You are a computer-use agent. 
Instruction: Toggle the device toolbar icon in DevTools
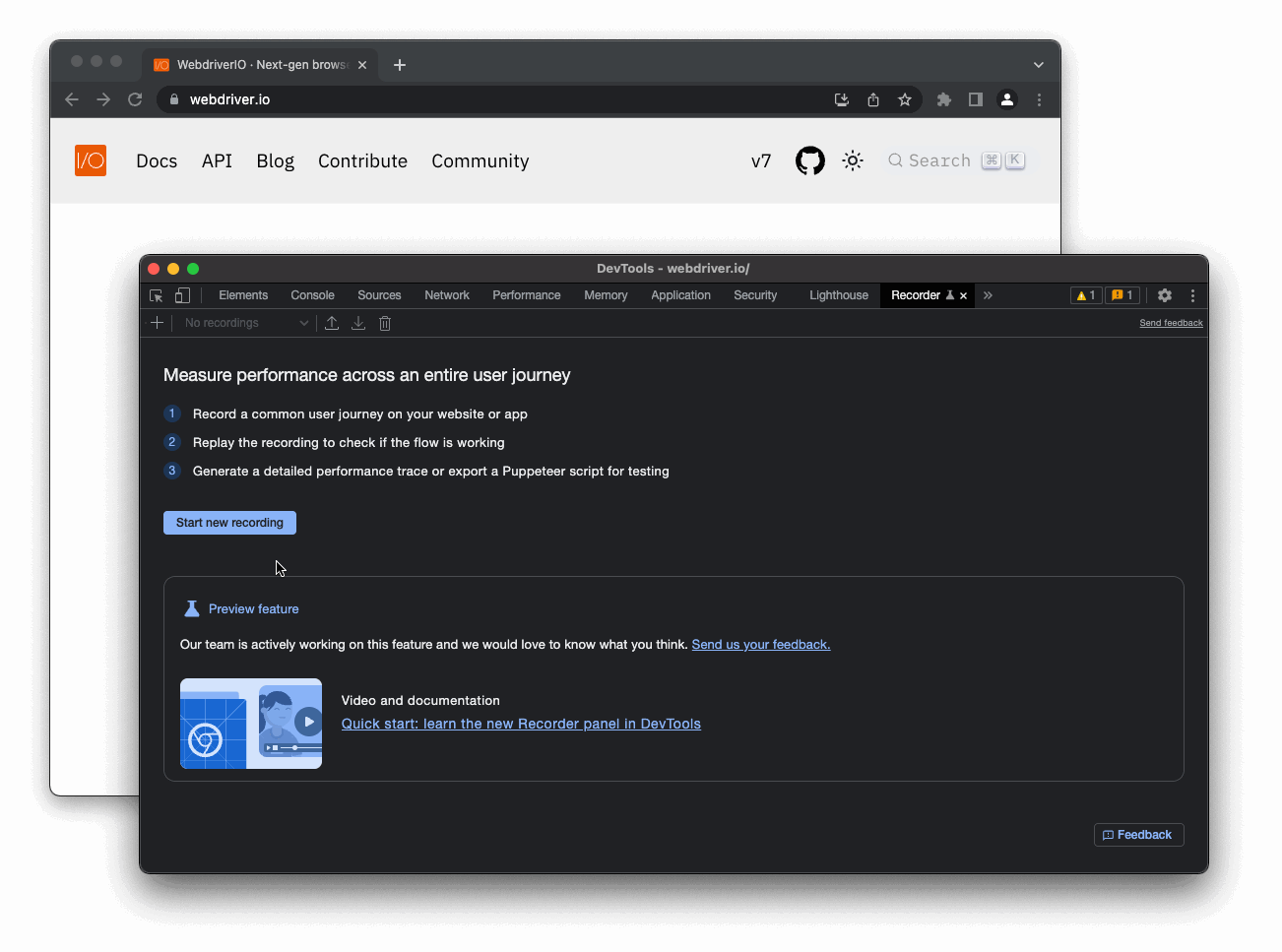tap(182, 295)
